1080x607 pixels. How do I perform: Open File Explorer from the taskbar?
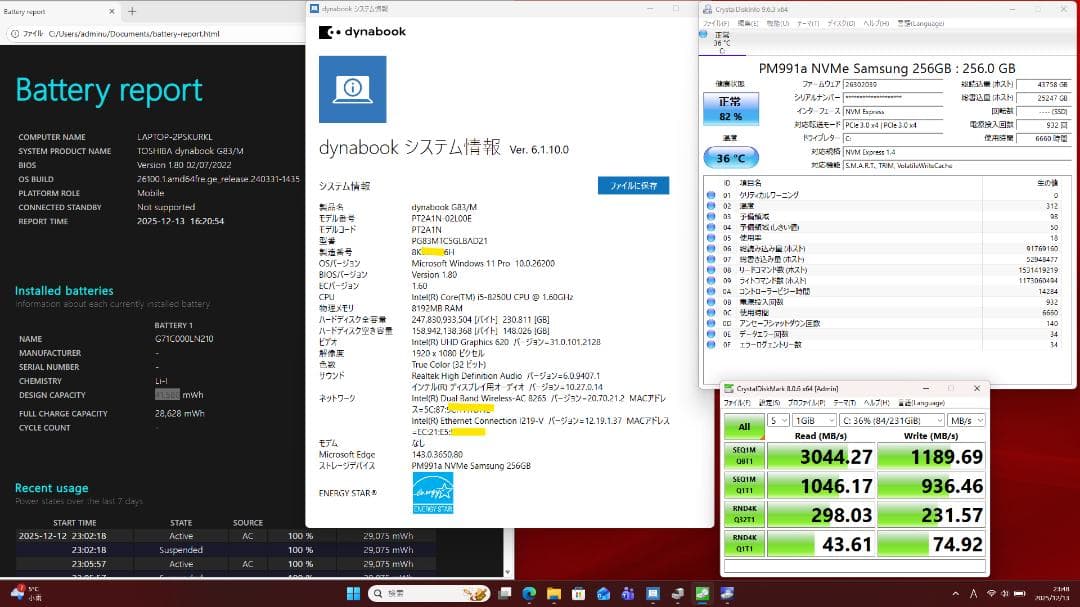coord(554,593)
